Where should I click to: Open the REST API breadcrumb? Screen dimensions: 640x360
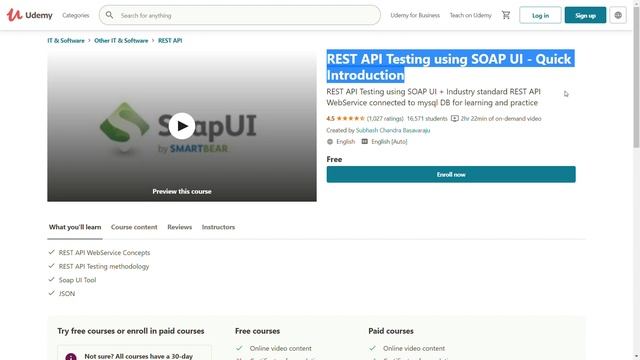click(170, 40)
